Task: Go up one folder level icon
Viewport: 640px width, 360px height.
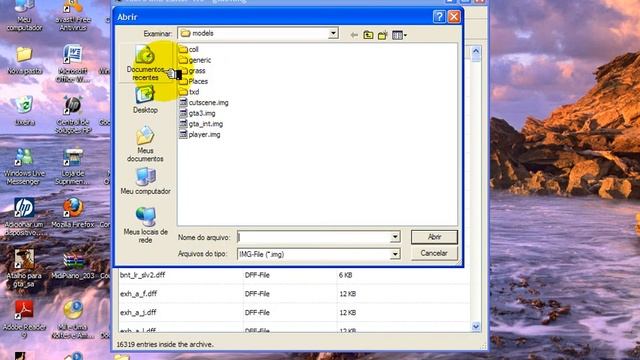Action: point(368,35)
